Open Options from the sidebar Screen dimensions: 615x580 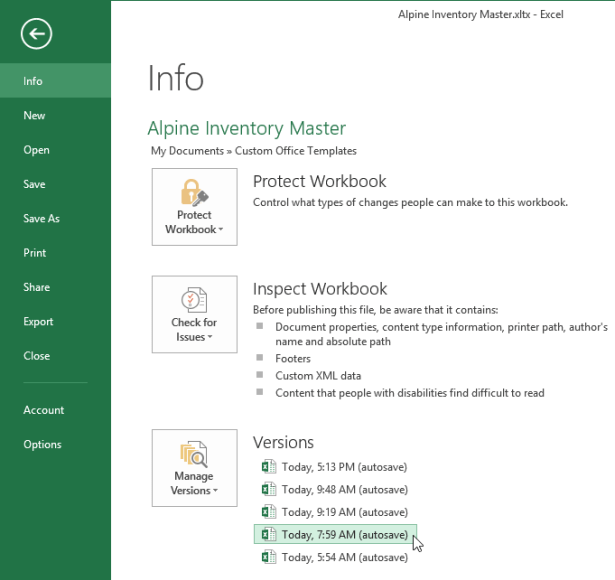tap(43, 445)
